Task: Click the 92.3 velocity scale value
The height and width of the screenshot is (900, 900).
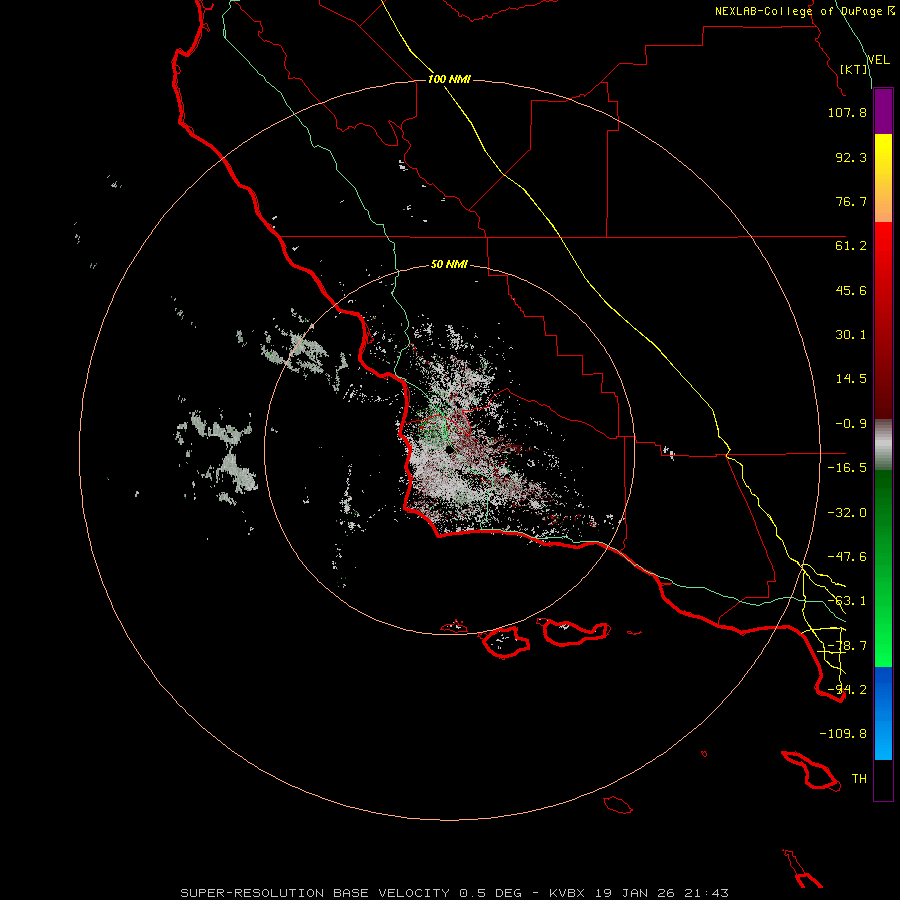Action: [x=851, y=157]
